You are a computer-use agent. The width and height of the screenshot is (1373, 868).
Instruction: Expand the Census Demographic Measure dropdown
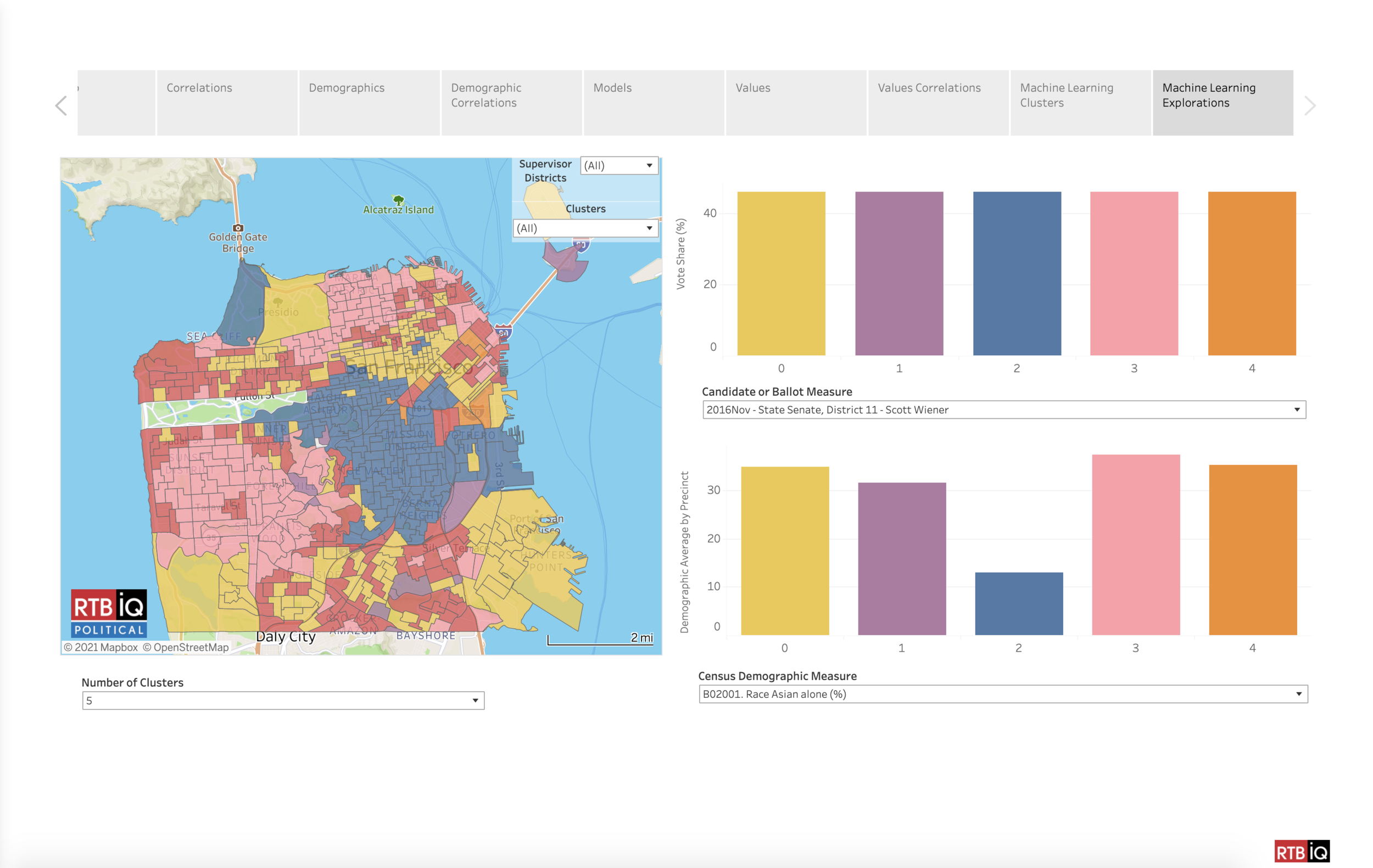[1003, 694]
